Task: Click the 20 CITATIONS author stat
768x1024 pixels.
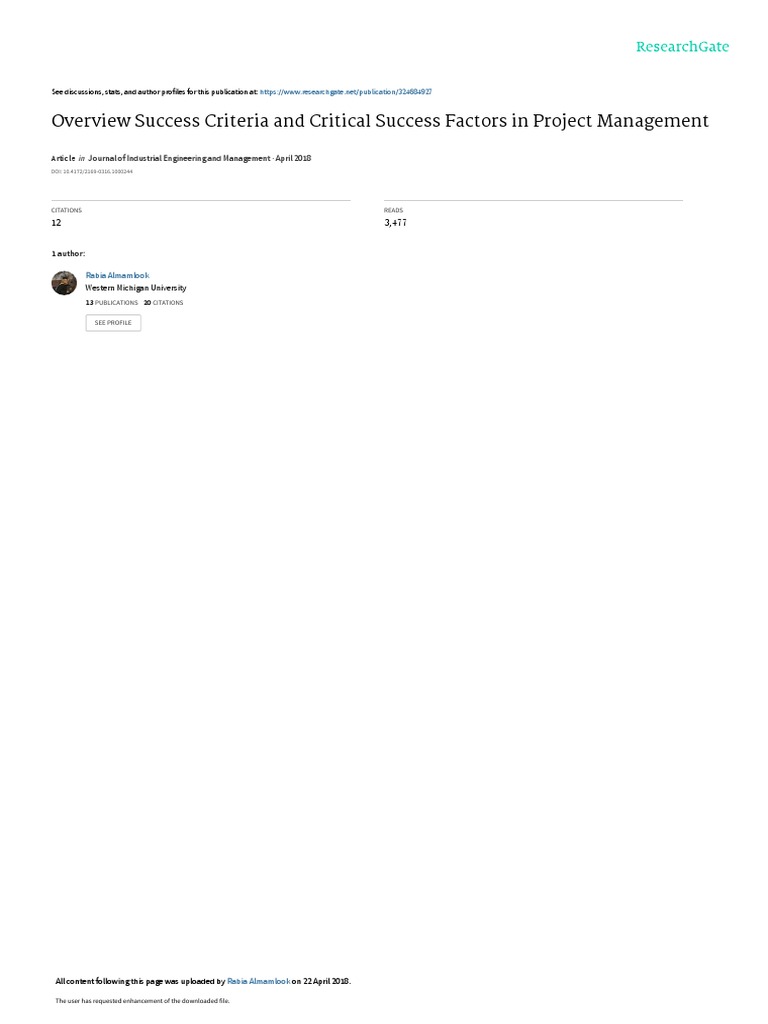Action: point(163,303)
